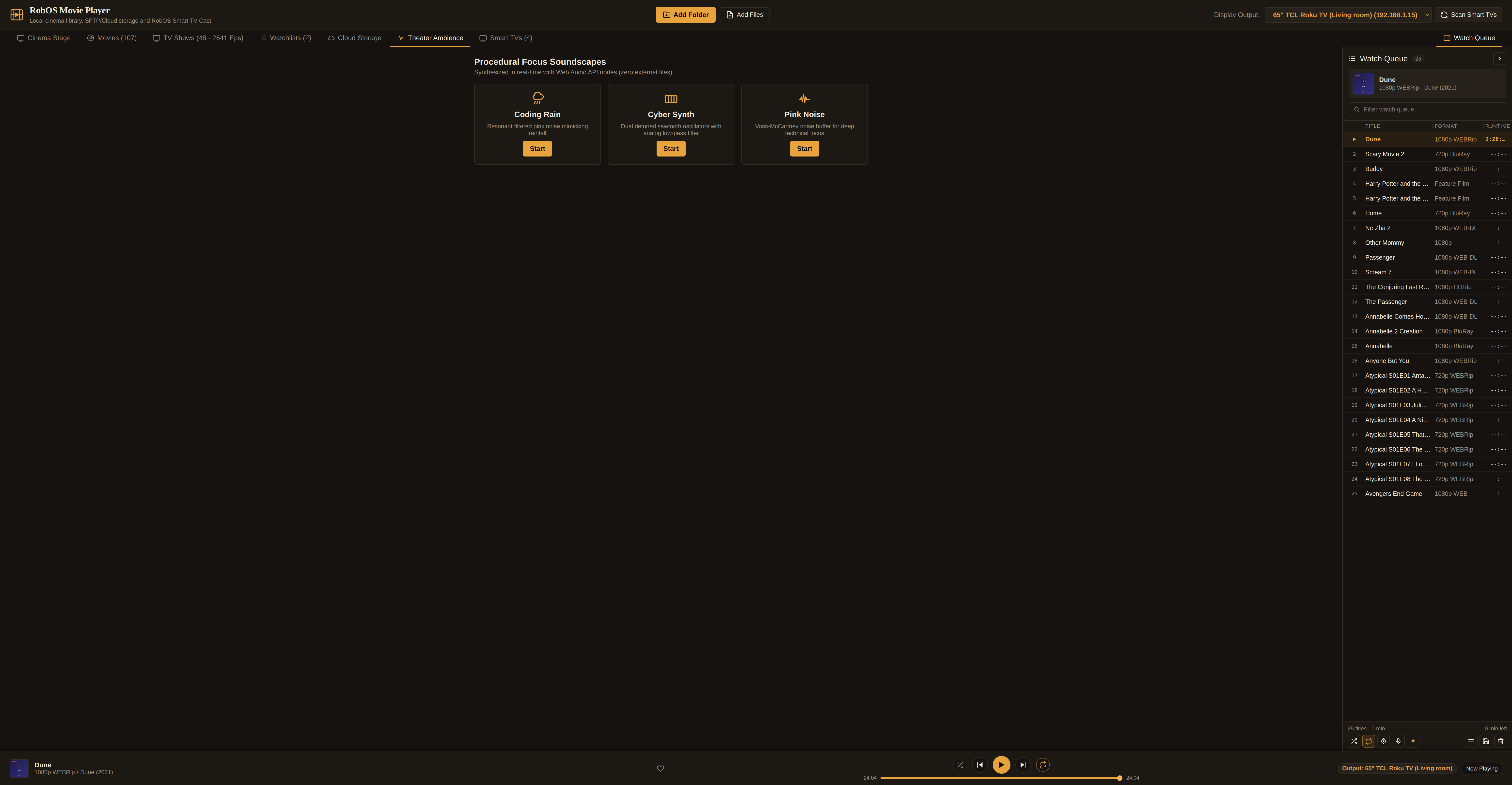Start the Cyber Synth soundscape

point(671,149)
